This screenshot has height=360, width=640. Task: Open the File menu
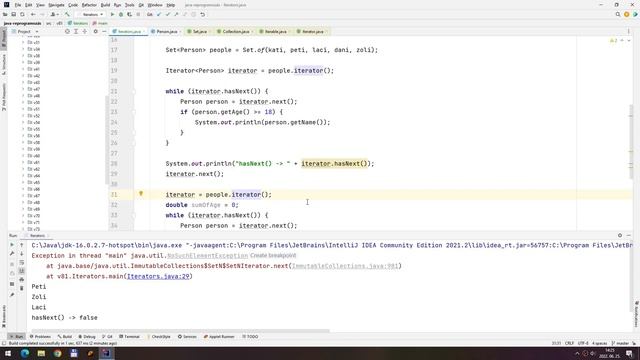pos(18,5)
